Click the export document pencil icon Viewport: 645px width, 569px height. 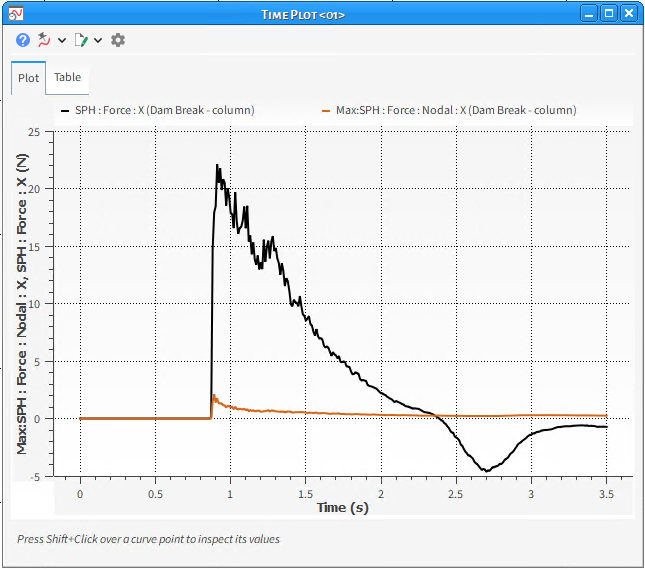(x=81, y=40)
